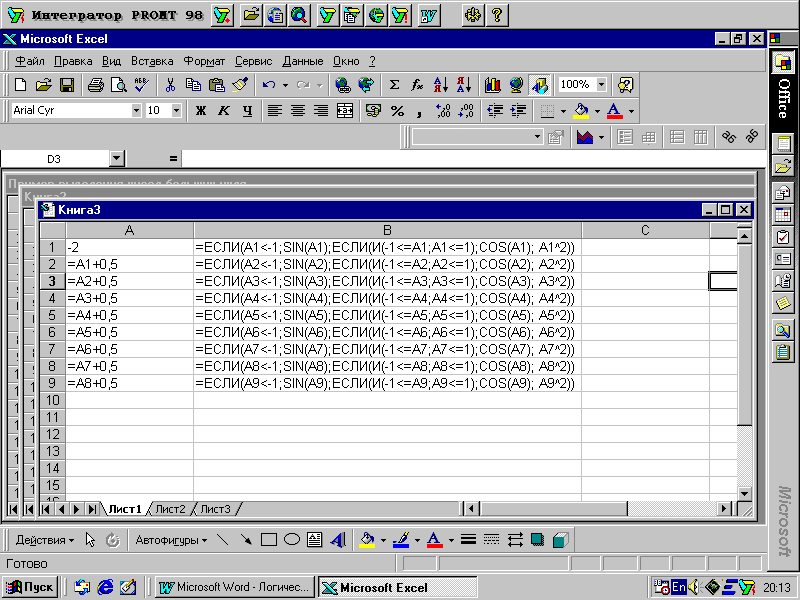Screen dimensions: 800x600
Task: Open the chart type dropdown arrow
Action: click(602, 137)
